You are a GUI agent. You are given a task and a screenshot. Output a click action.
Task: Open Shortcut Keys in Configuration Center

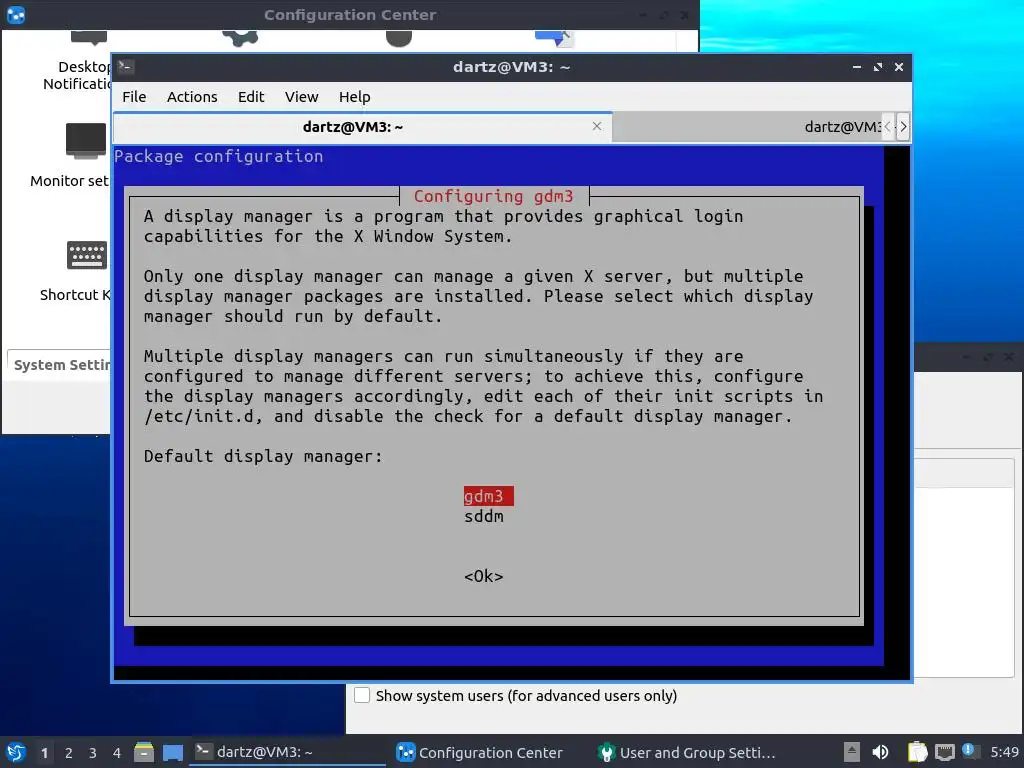pos(76,270)
